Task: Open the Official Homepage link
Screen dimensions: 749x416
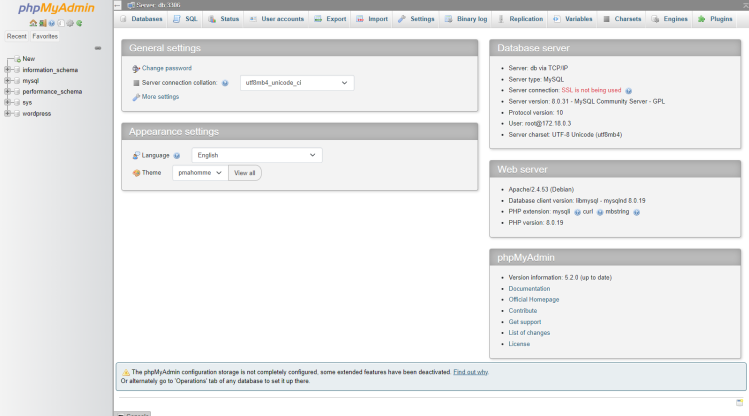Action: coord(534,299)
